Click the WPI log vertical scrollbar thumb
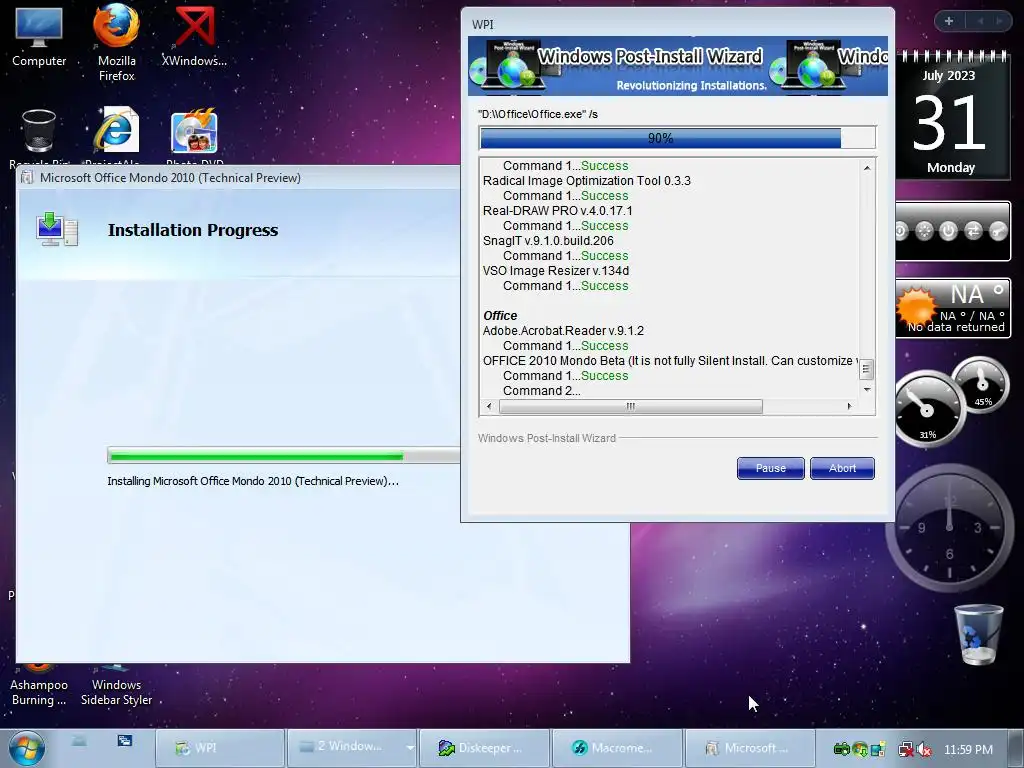 866,369
